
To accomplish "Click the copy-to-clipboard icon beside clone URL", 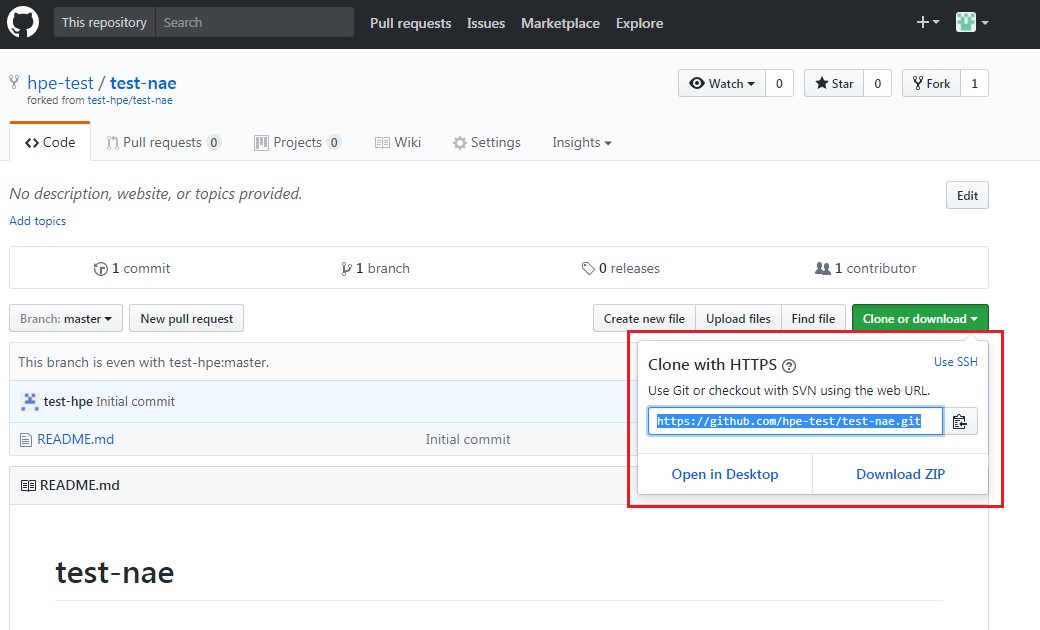I will click(x=960, y=422).
